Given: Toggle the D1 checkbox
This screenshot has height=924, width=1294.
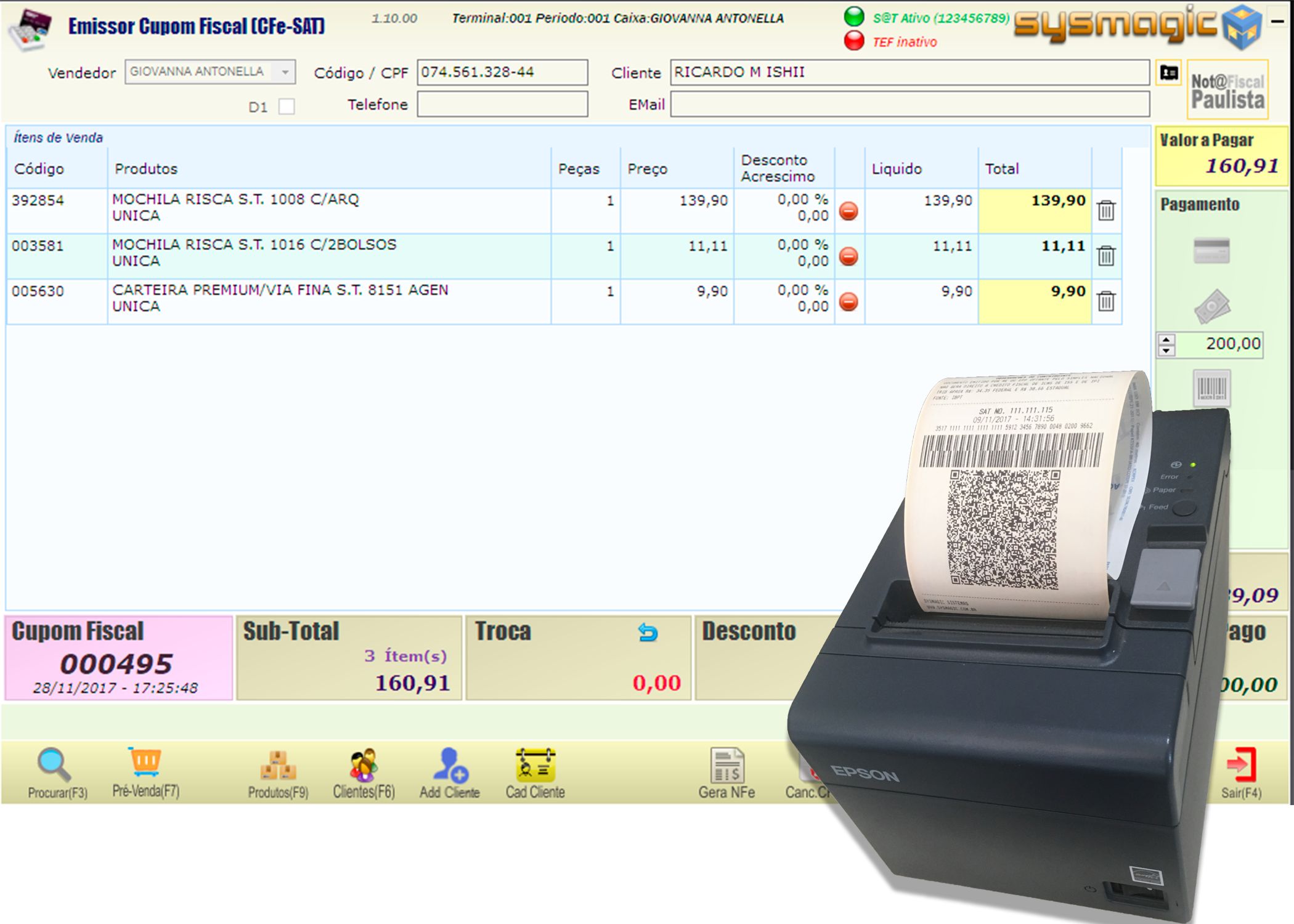Looking at the screenshot, I should (286, 107).
